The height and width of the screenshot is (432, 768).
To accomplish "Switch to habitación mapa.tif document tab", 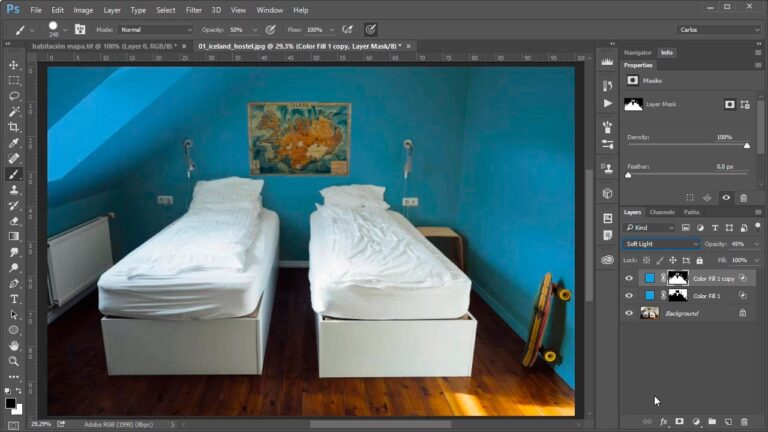I will pos(104,46).
